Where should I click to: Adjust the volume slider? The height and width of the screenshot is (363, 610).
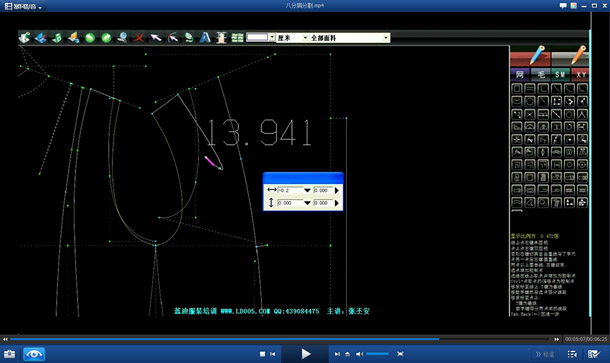377,354
